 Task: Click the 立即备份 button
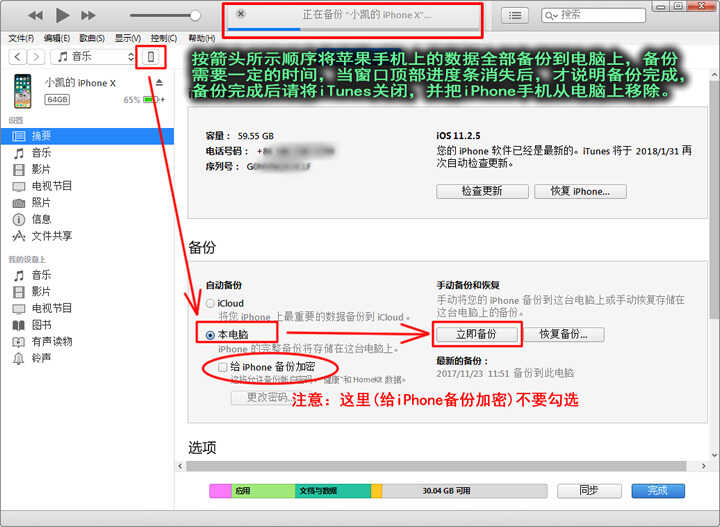[x=476, y=334]
